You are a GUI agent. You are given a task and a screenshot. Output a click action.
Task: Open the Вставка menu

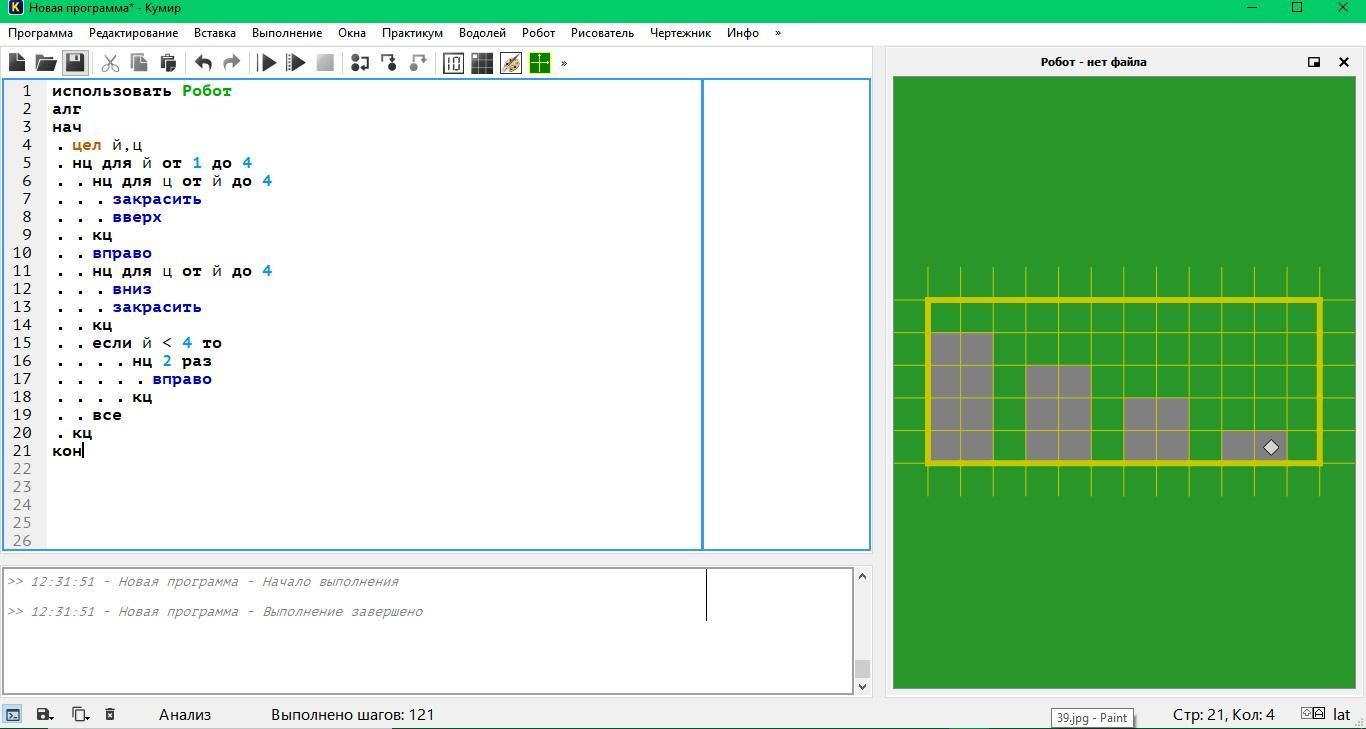click(x=215, y=33)
